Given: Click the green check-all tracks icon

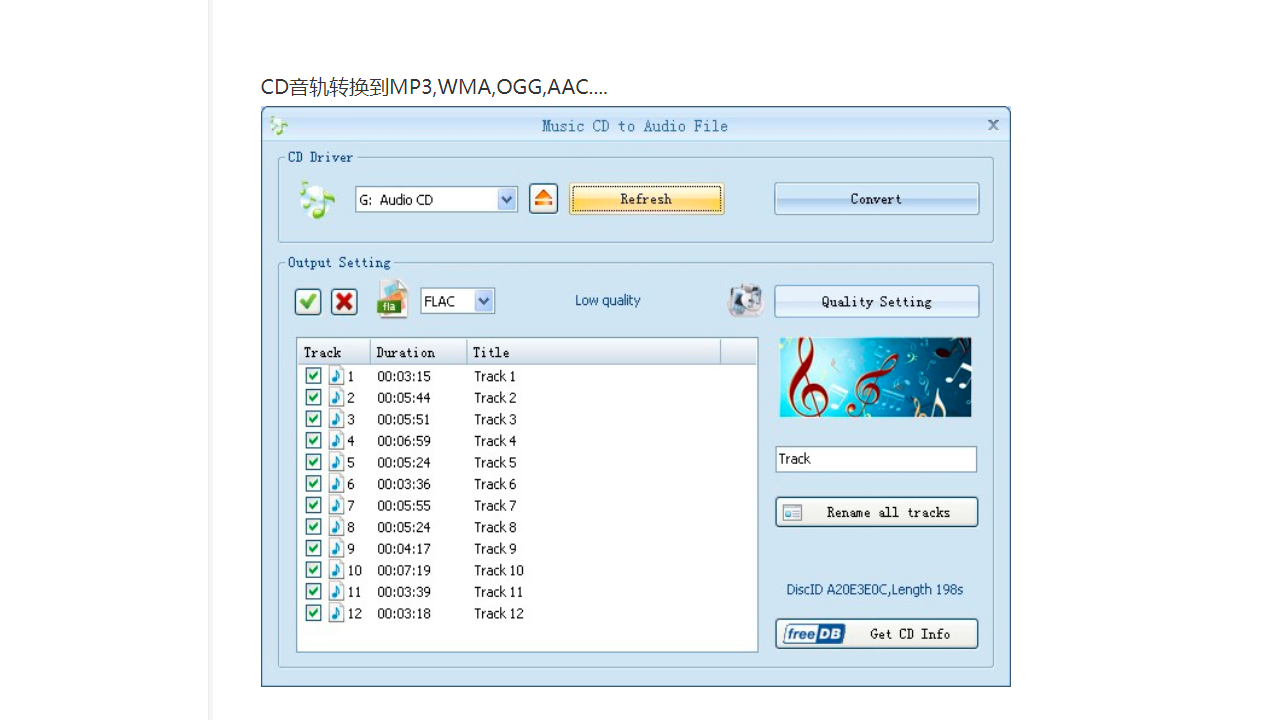Looking at the screenshot, I should click(308, 301).
